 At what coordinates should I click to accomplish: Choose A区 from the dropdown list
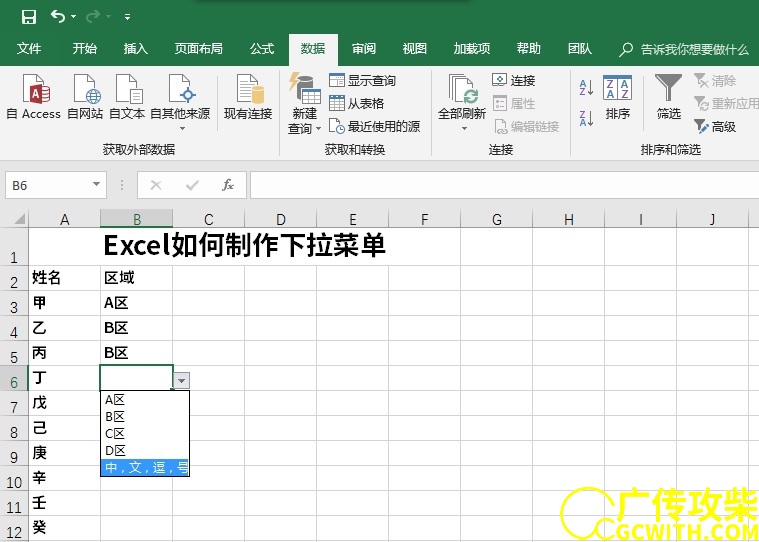[145, 400]
